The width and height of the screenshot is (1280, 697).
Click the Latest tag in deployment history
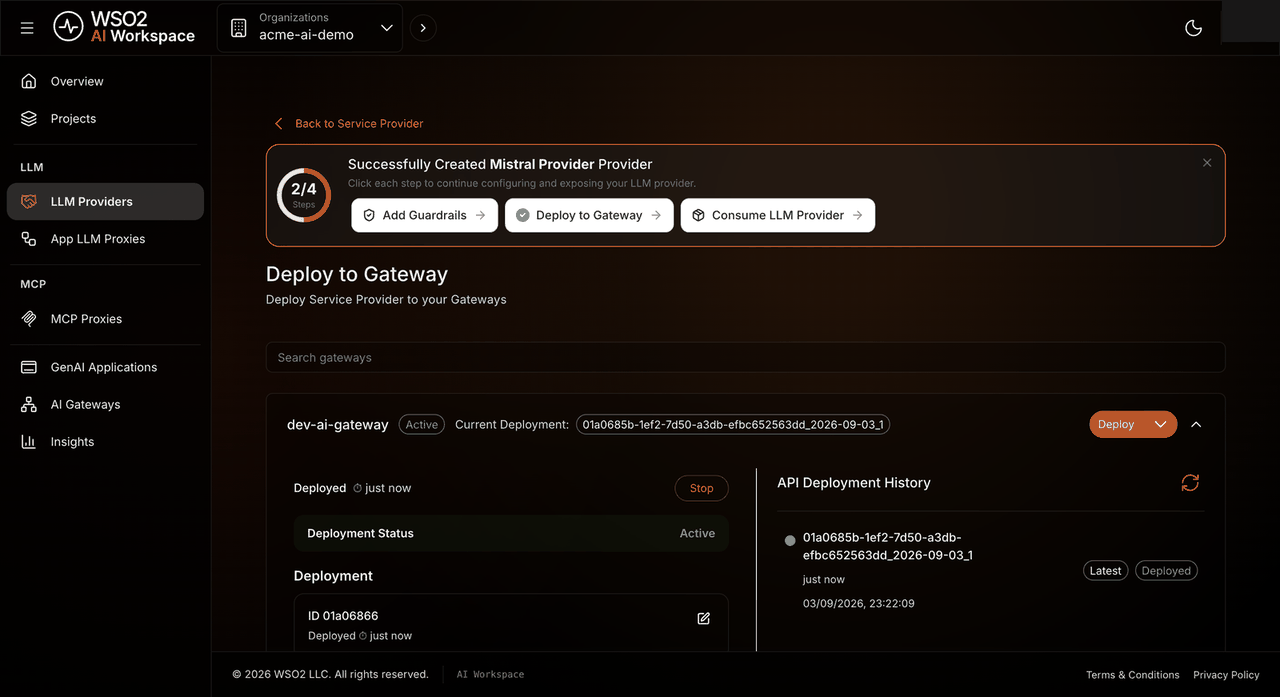coord(1105,571)
